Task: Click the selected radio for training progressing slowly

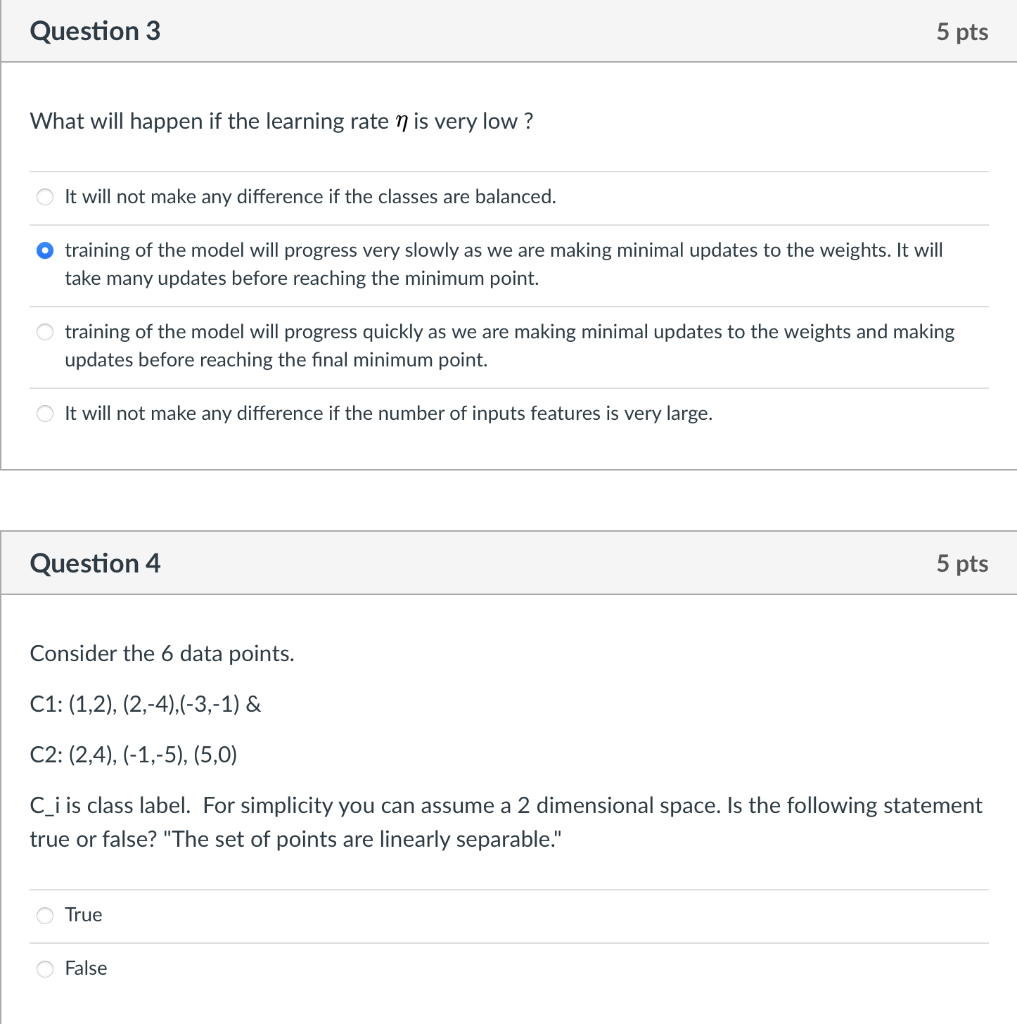Action: [x=44, y=250]
